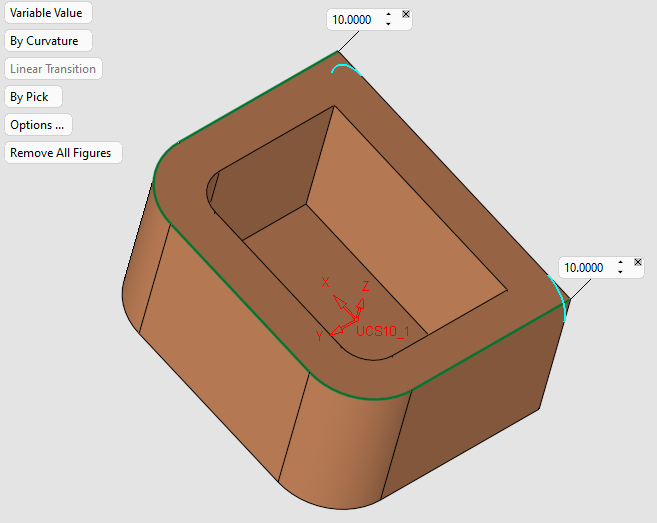The width and height of the screenshot is (657, 523).
Task: Click the right-side radius value field
Action: [x=585, y=268]
